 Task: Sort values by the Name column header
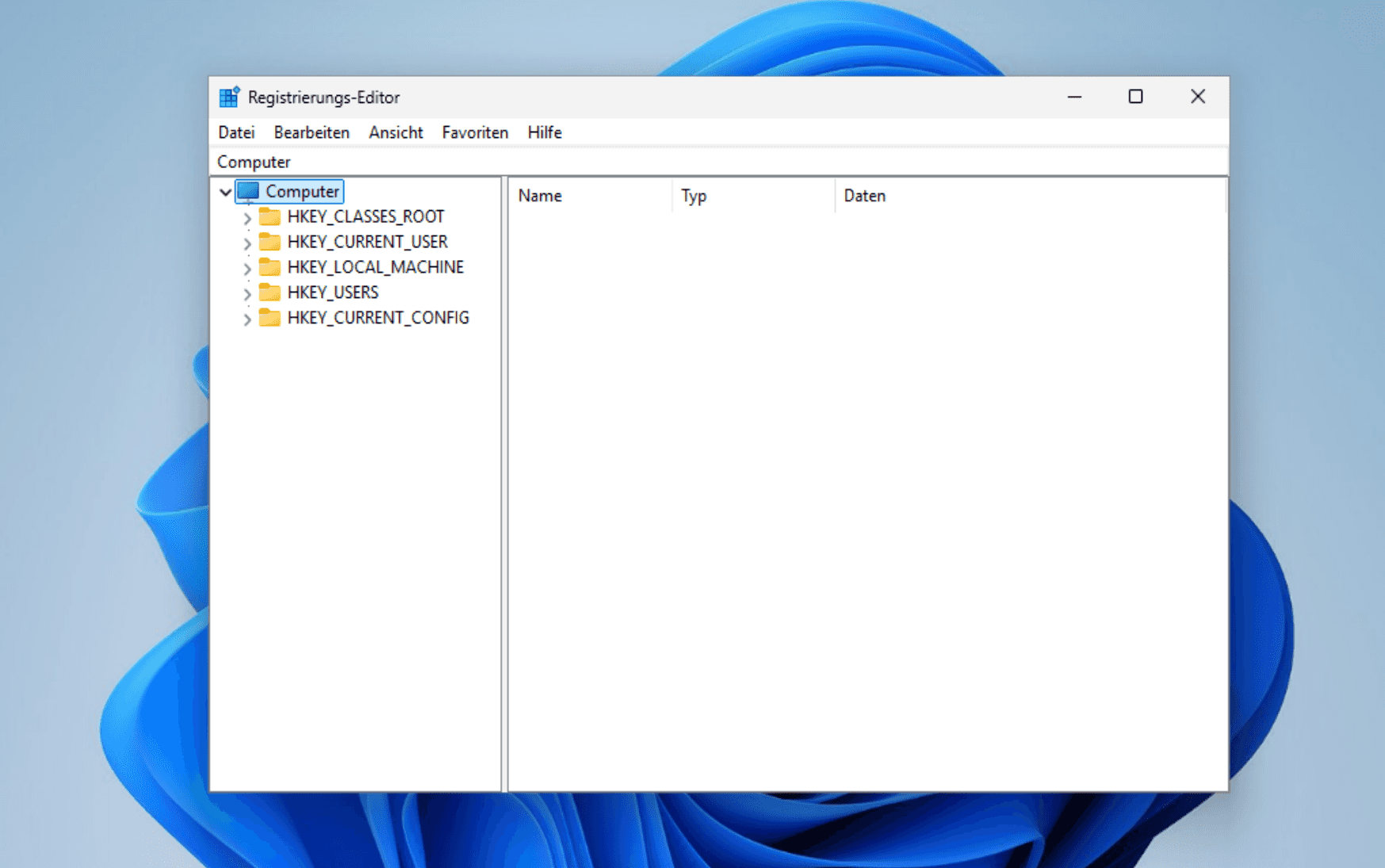[590, 196]
